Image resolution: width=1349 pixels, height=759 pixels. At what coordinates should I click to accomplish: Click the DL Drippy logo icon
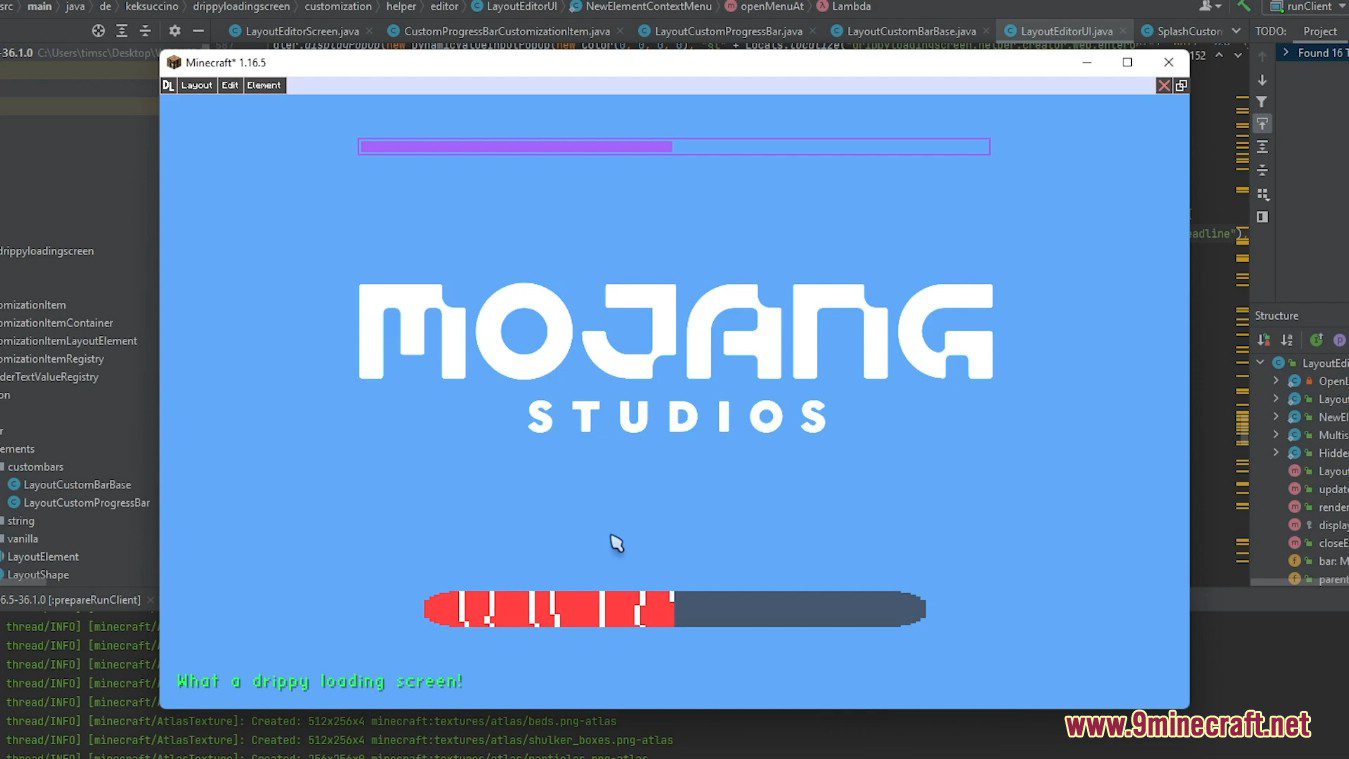pos(168,86)
